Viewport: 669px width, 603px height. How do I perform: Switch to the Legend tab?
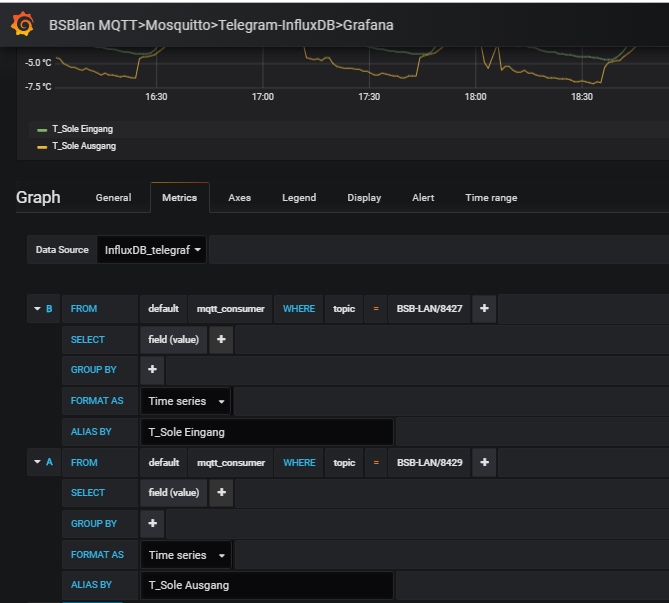pos(299,198)
